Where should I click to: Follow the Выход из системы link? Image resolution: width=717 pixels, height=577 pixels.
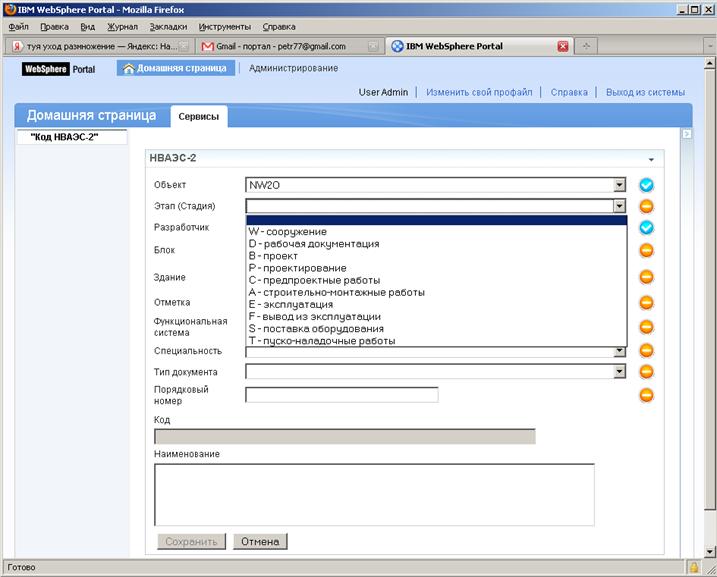pyautogui.click(x=645, y=92)
